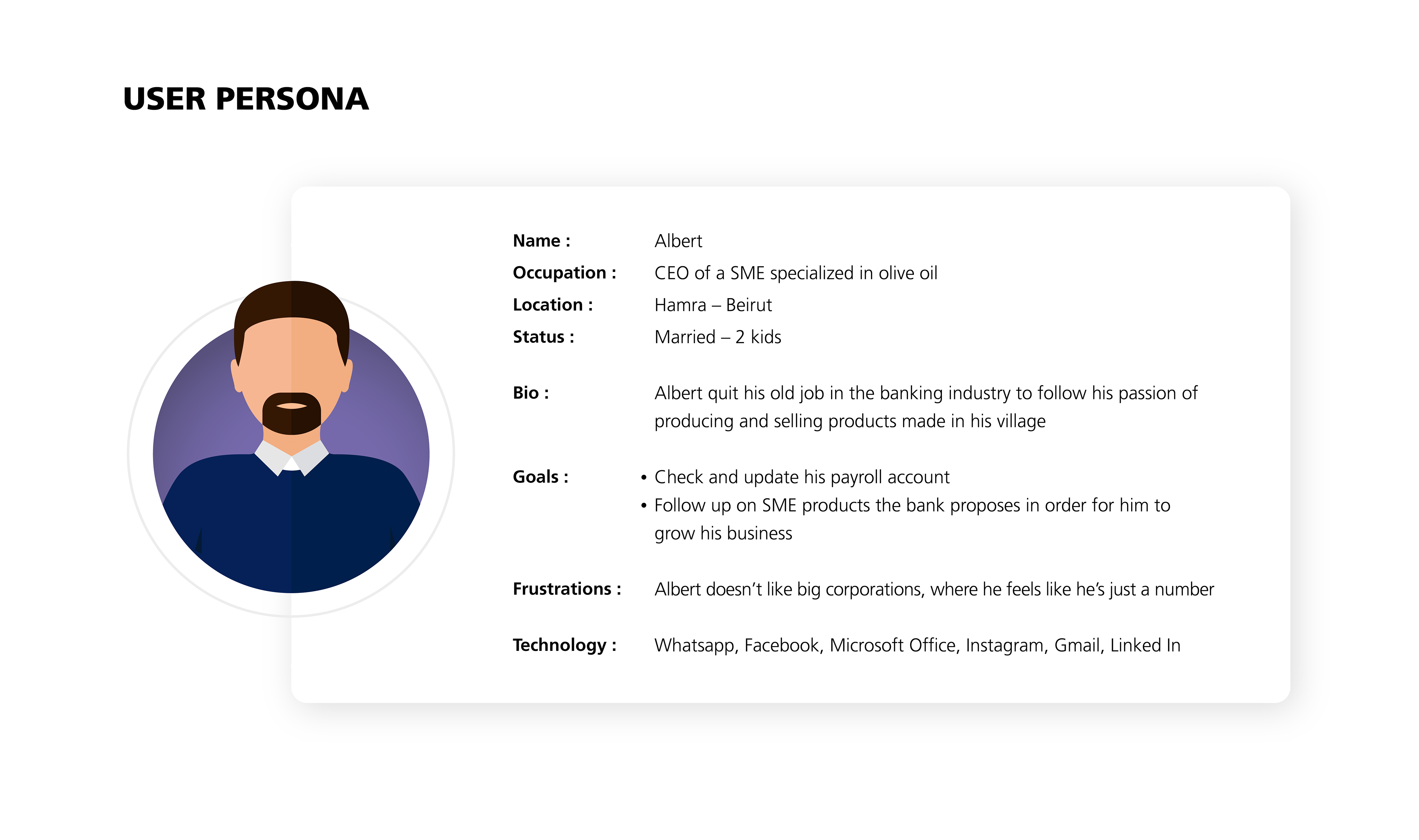Click the USER PERSONA heading
1419x840 pixels.
click(246, 99)
